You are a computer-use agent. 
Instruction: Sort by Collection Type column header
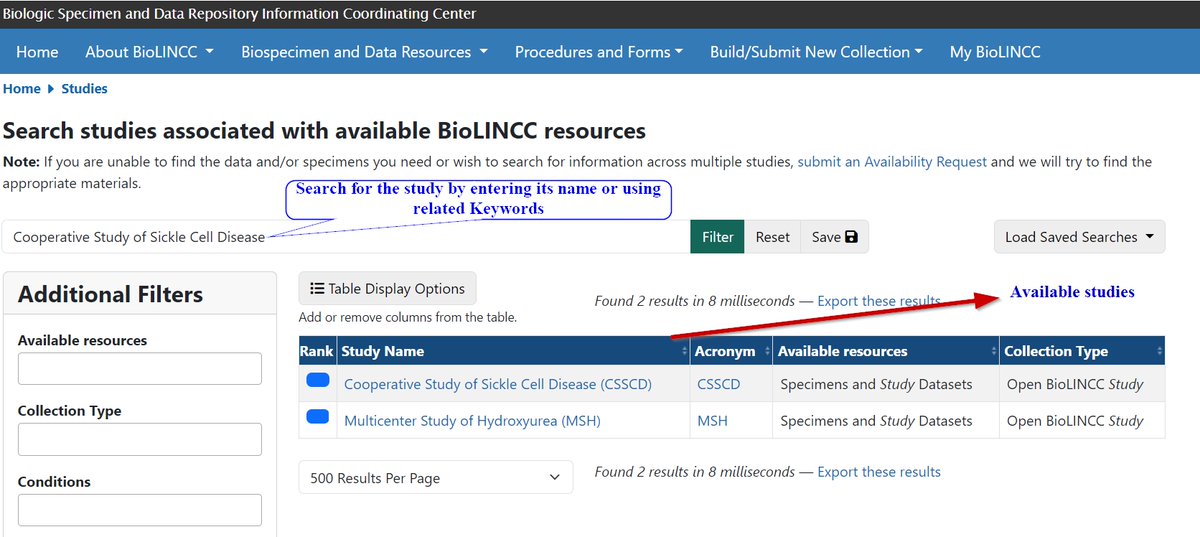[1082, 351]
